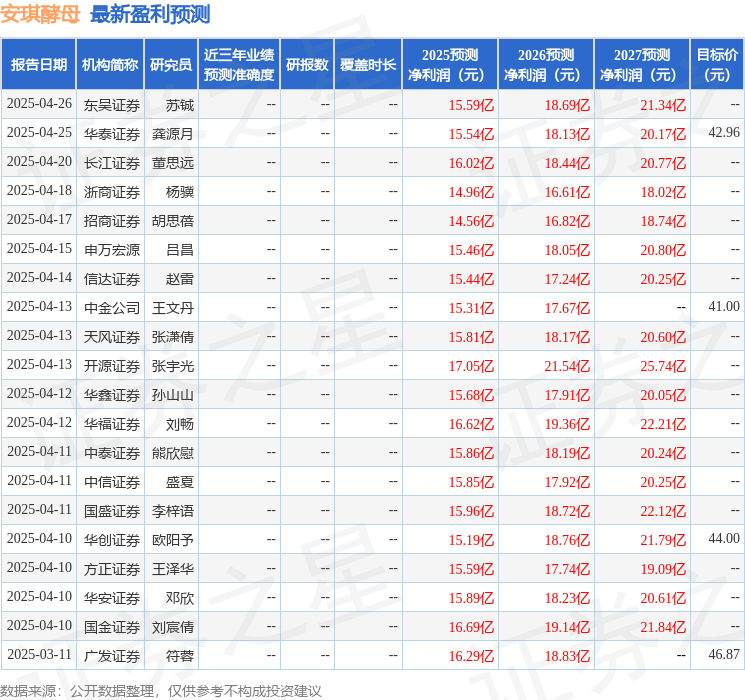Click target price 42.96

coord(724,133)
